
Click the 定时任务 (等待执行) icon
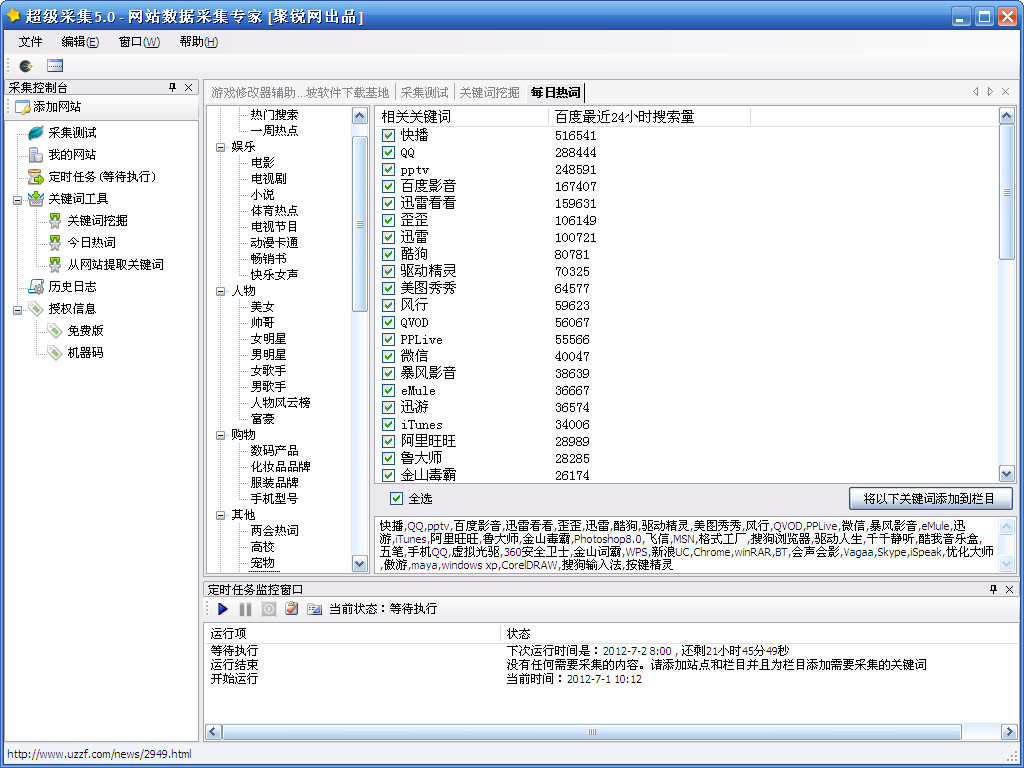pyautogui.click(x=36, y=176)
